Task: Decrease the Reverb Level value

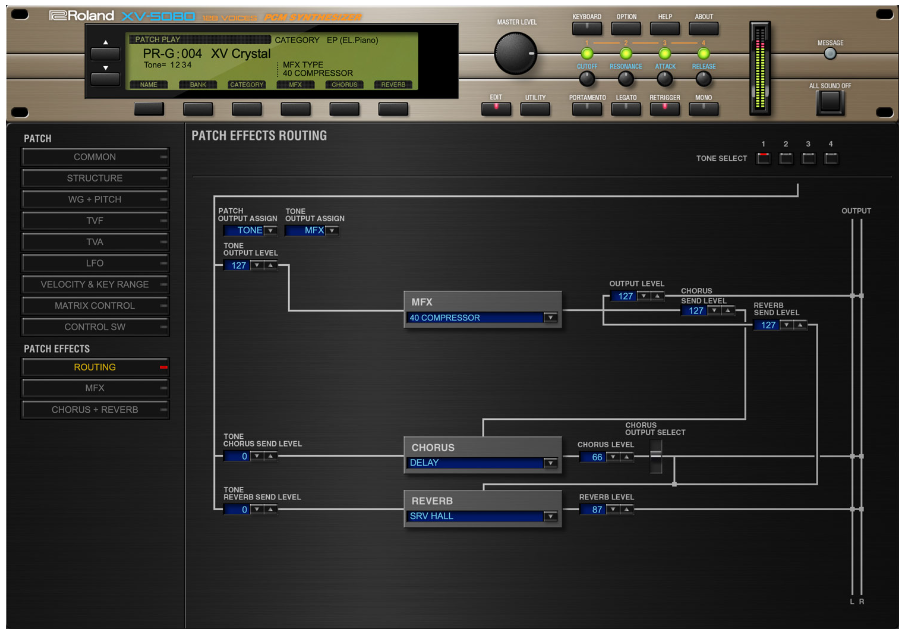Action: tap(613, 509)
